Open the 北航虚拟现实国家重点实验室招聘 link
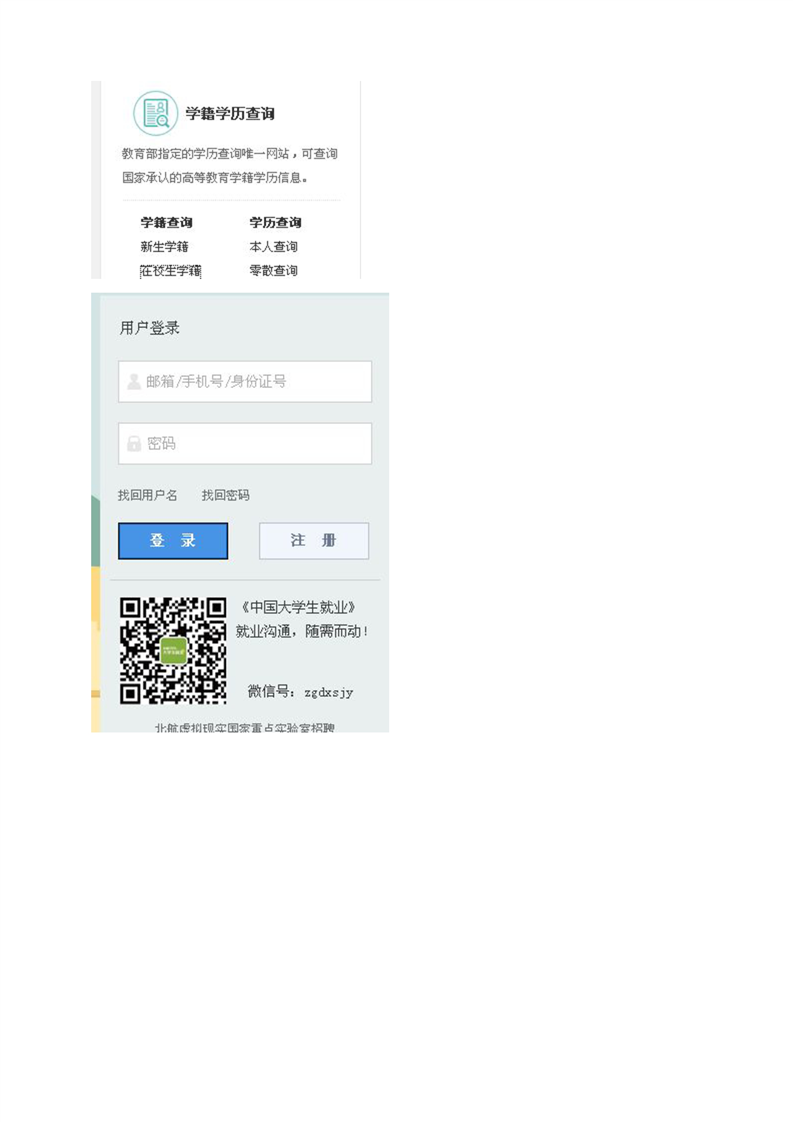 pos(244,728)
